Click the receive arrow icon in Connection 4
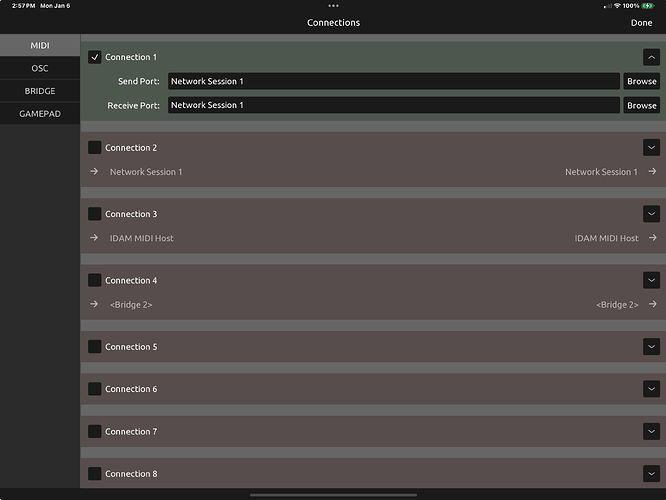The height and width of the screenshot is (500, 666). [651, 305]
